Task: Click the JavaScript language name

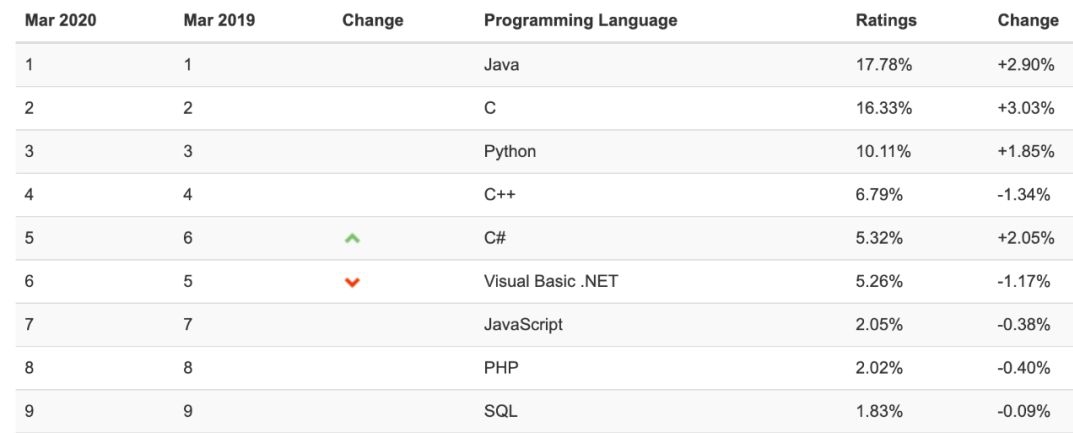Action: click(523, 324)
